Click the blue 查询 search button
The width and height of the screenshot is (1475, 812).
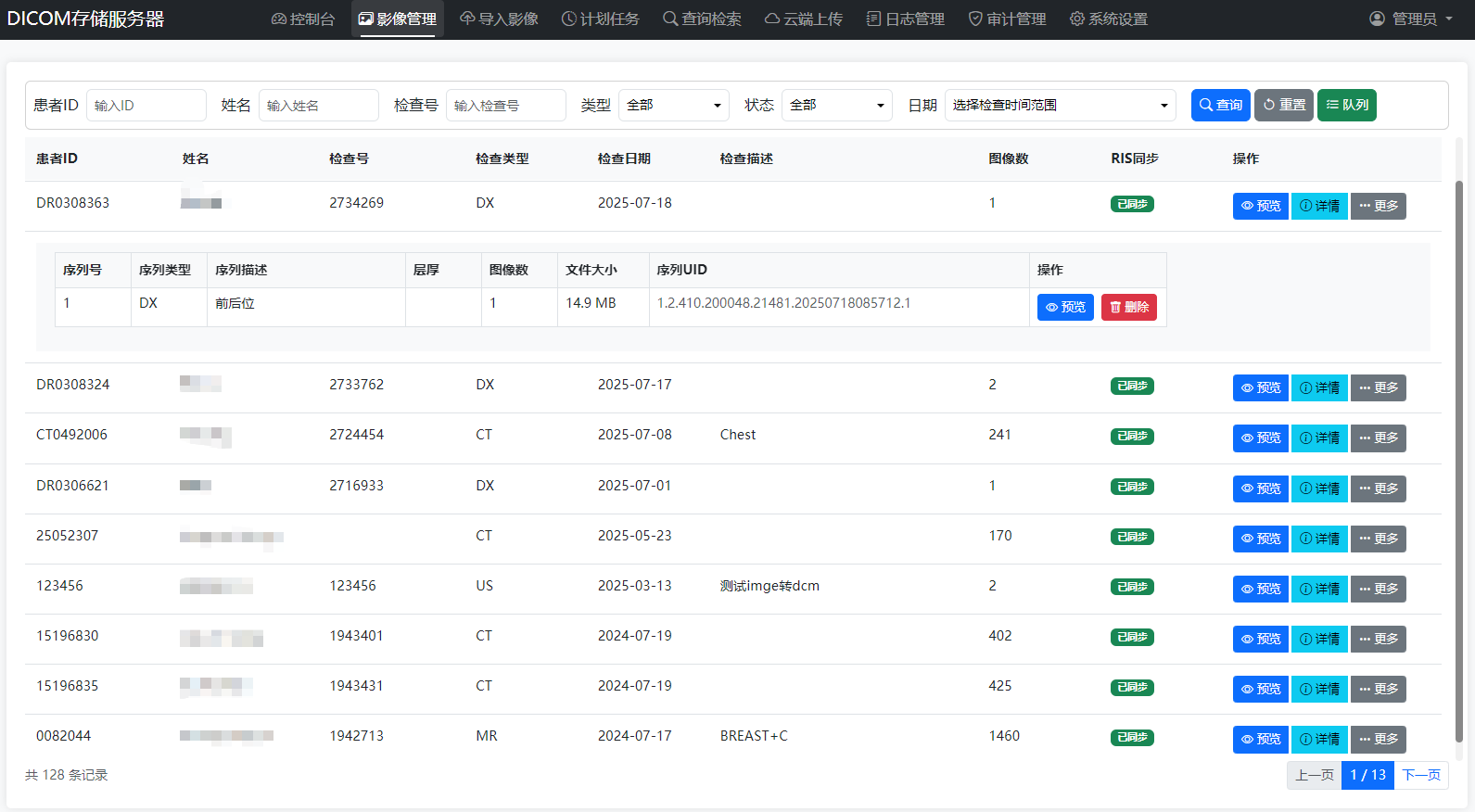(1220, 105)
